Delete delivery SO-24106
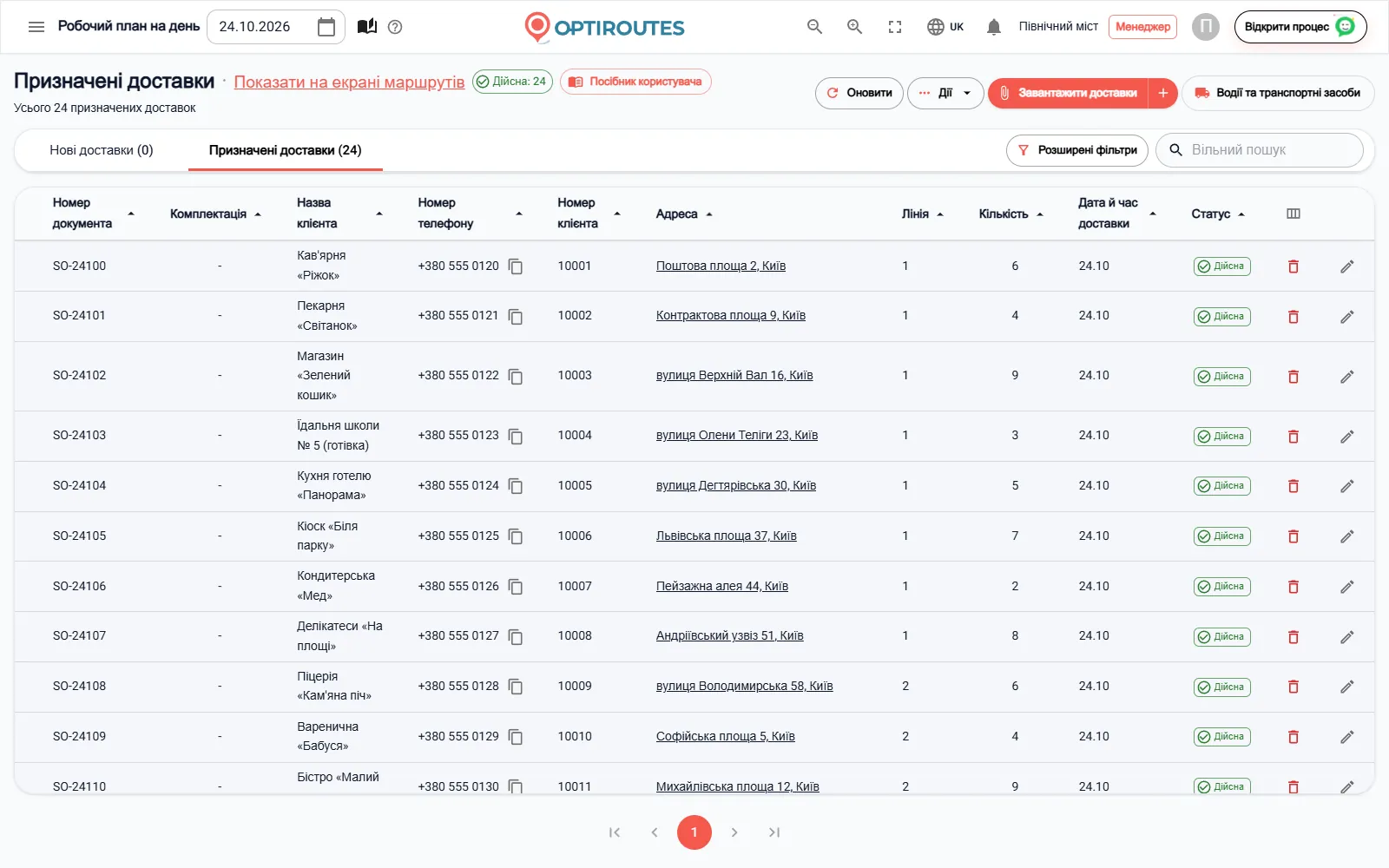This screenshot has width=1389, height=868. coord(1294,587)
